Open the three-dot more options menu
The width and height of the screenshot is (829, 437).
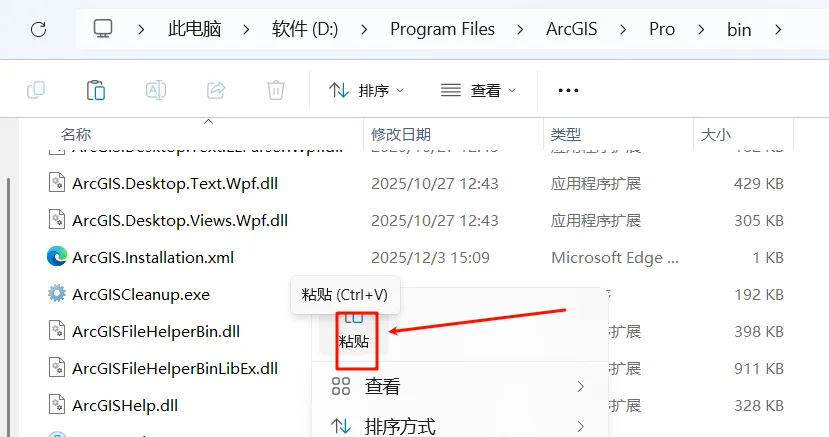click(x=568, y=91)
